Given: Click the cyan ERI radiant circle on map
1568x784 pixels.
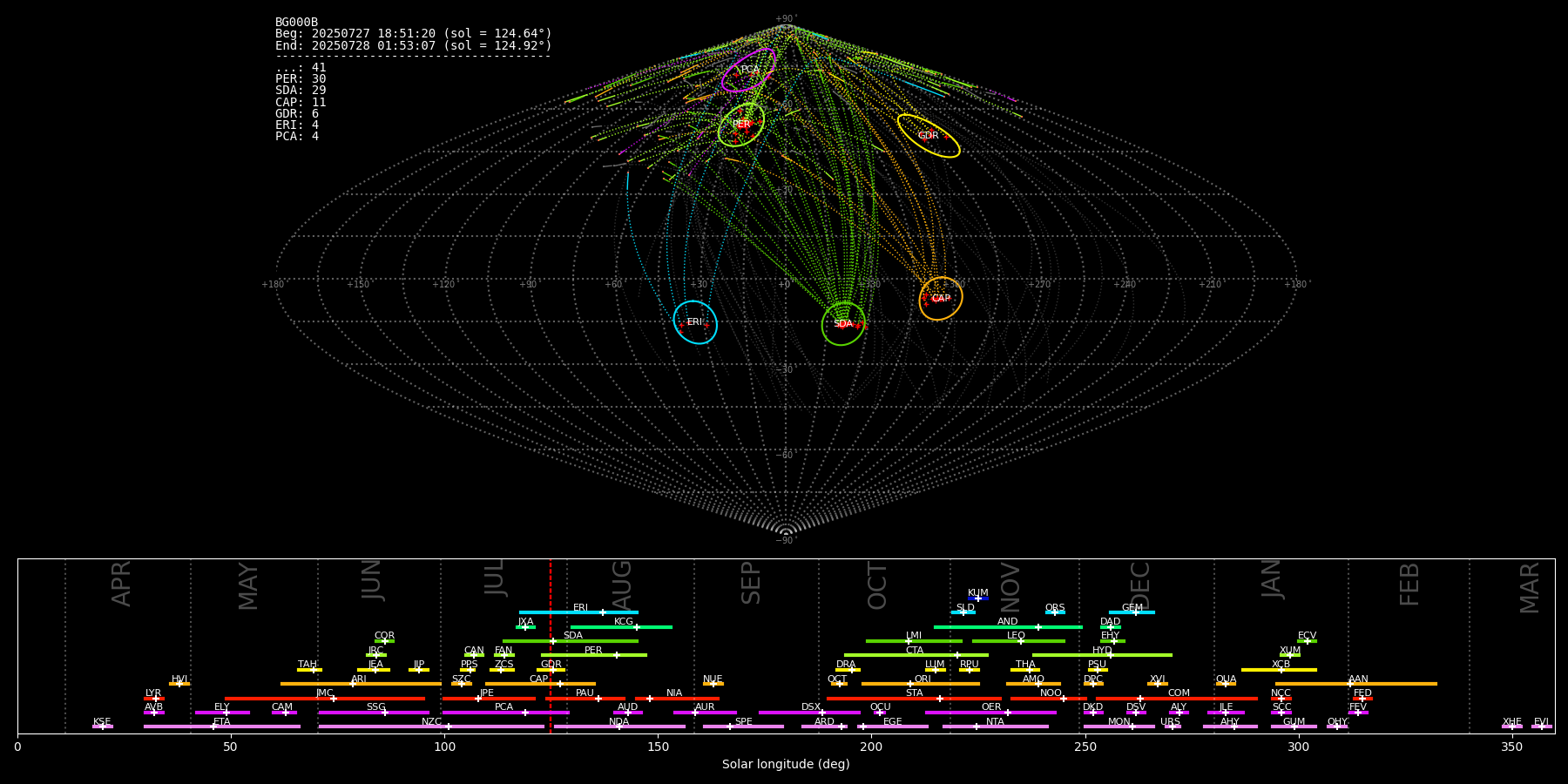Looking at the screenshot, I should click(695, 322).
